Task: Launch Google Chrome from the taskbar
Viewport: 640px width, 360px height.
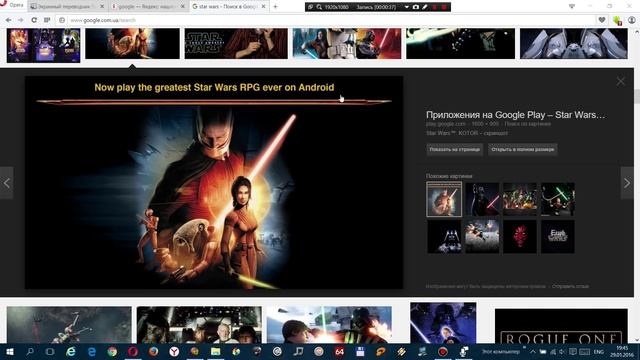Action: 112,351
